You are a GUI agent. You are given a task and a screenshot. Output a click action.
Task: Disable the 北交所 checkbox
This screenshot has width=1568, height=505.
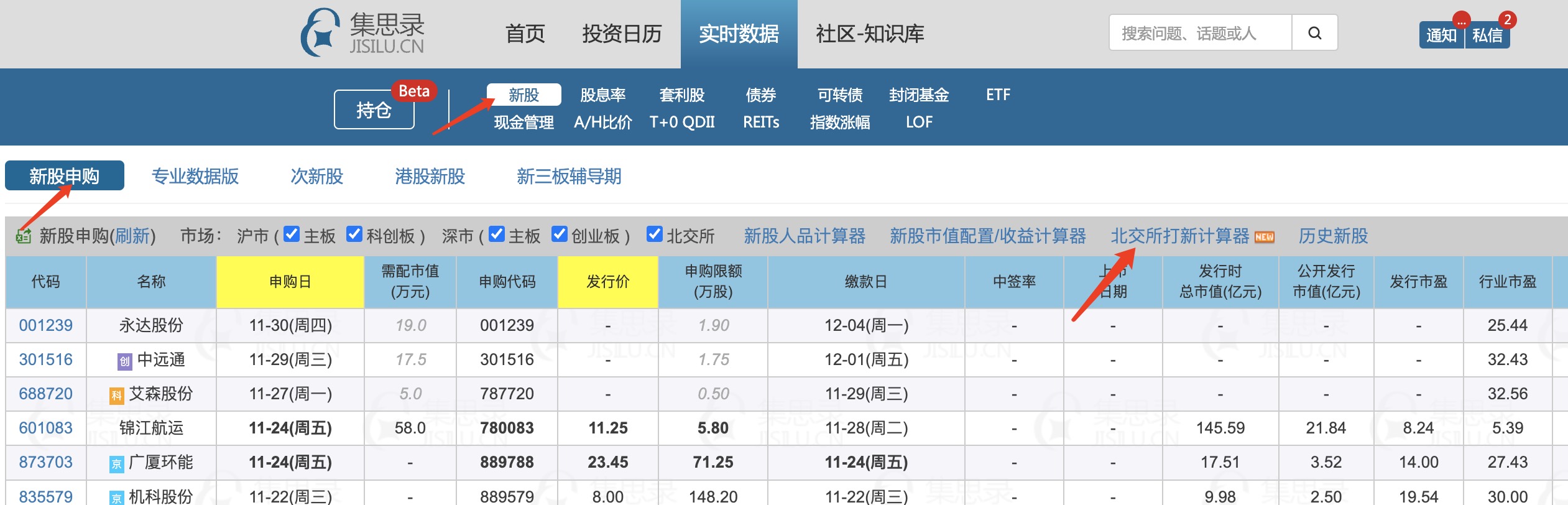point(654,234)
